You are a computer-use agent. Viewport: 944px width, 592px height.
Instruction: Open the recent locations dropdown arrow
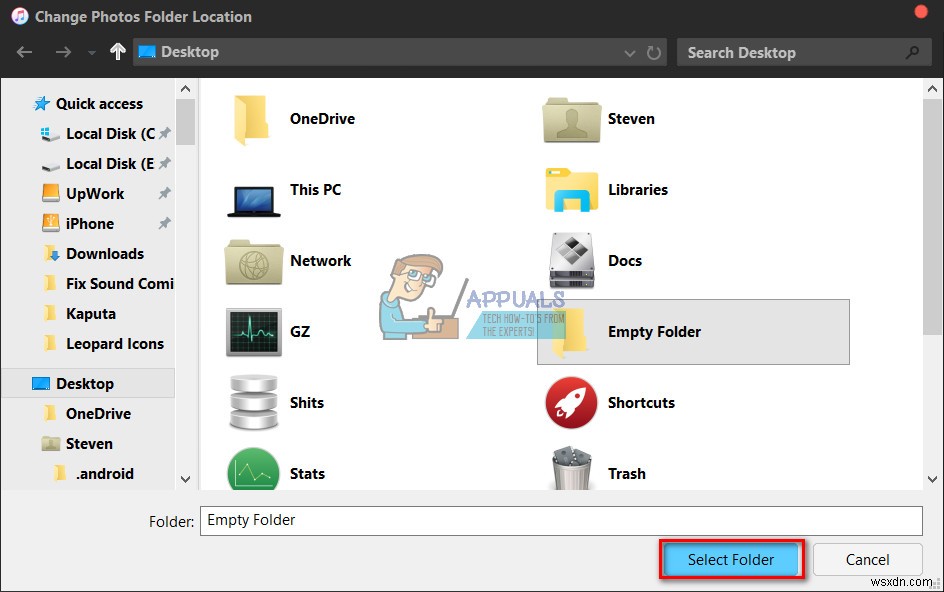pyautogui.click(x=92, y=53)
